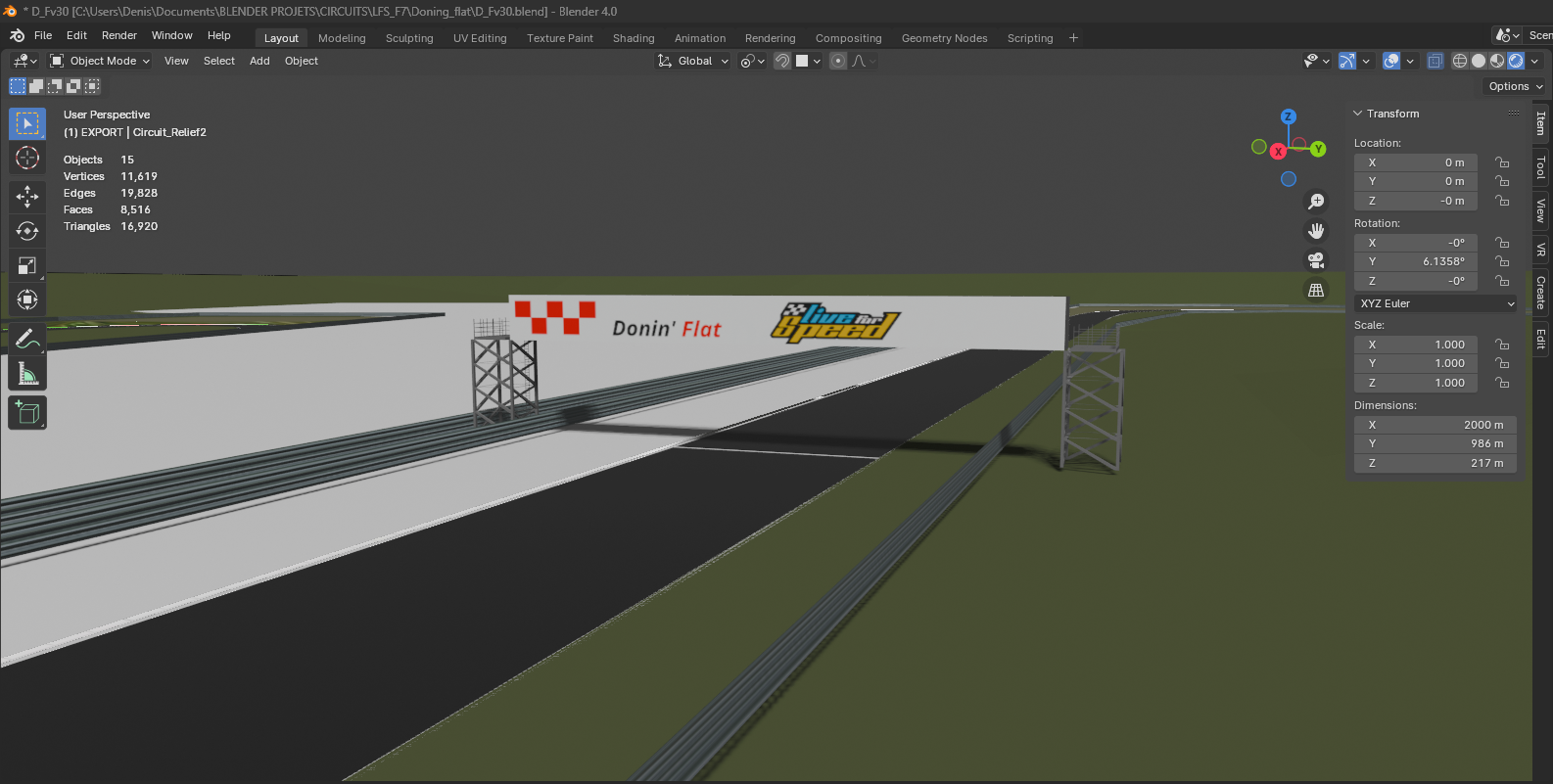Choose the Annotate pencil tool

pos(27,340)
